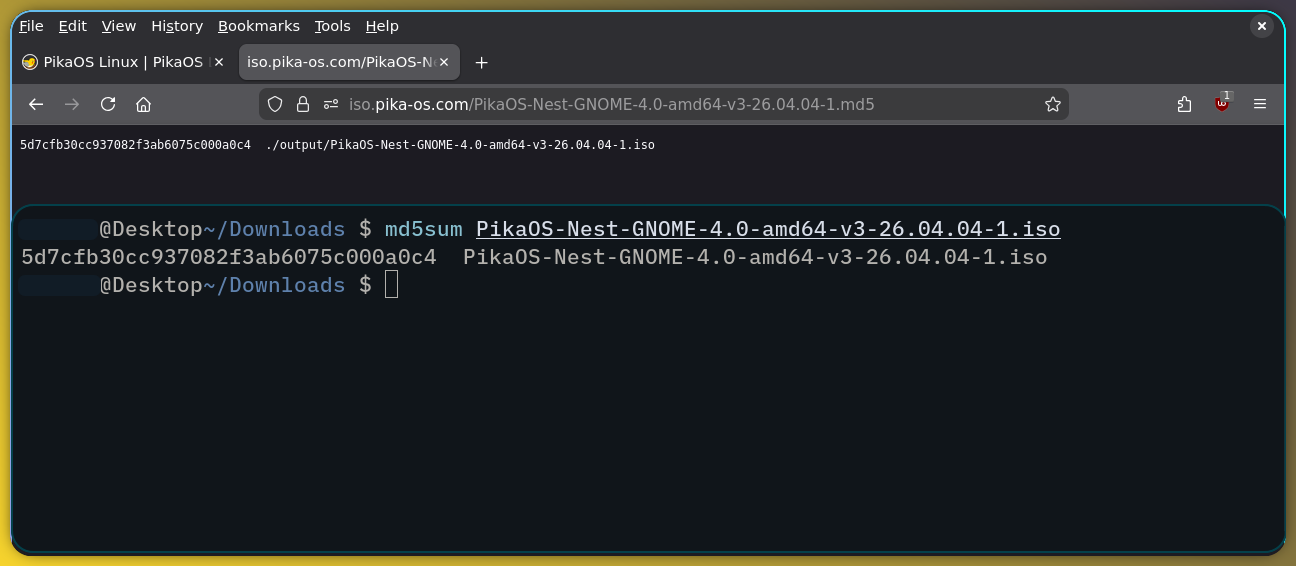Open a new tab with plus

click(x=481, y=62)
